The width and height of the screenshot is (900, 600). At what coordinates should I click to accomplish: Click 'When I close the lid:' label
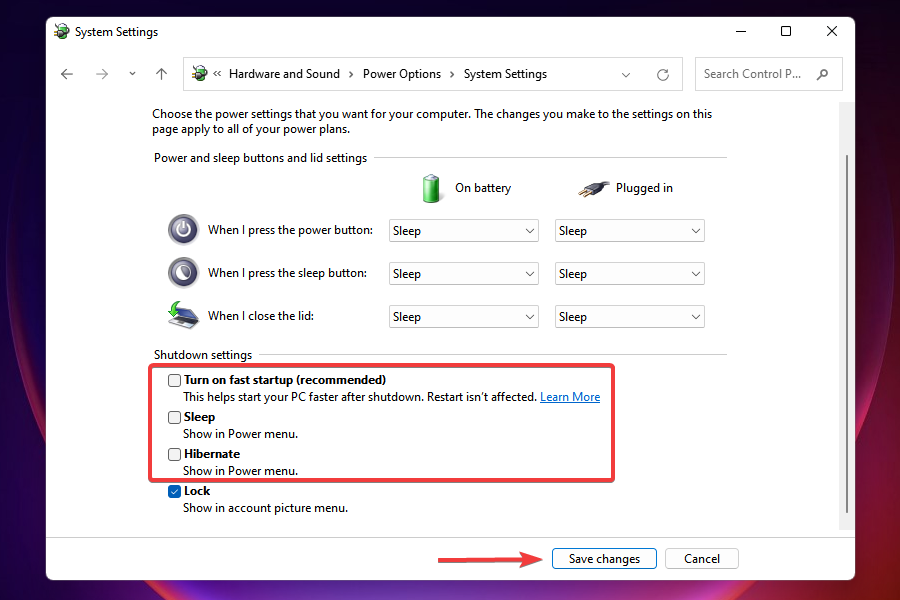(x=261, y=316)
